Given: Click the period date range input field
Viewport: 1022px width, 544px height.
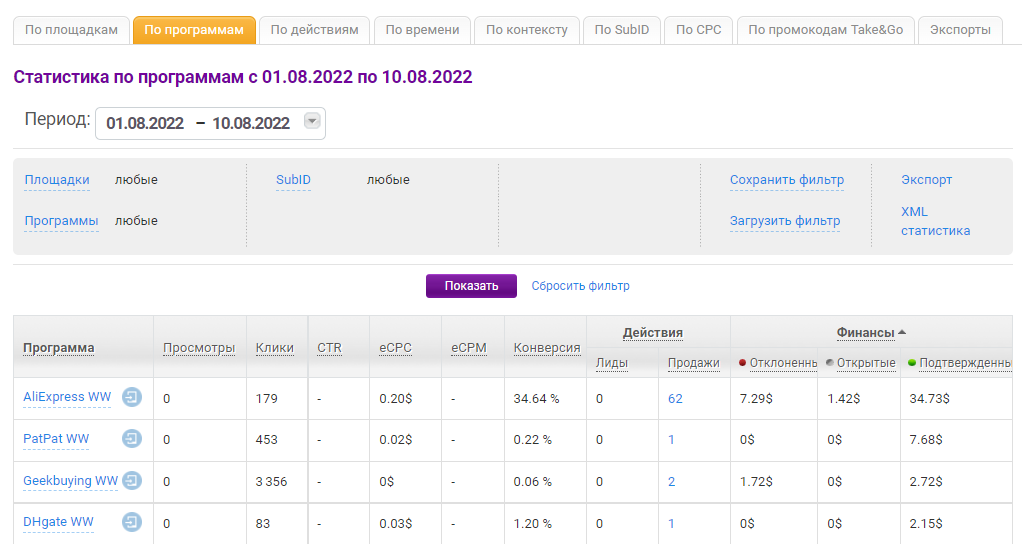Looking at the screenshot, I should click(198, 123).
